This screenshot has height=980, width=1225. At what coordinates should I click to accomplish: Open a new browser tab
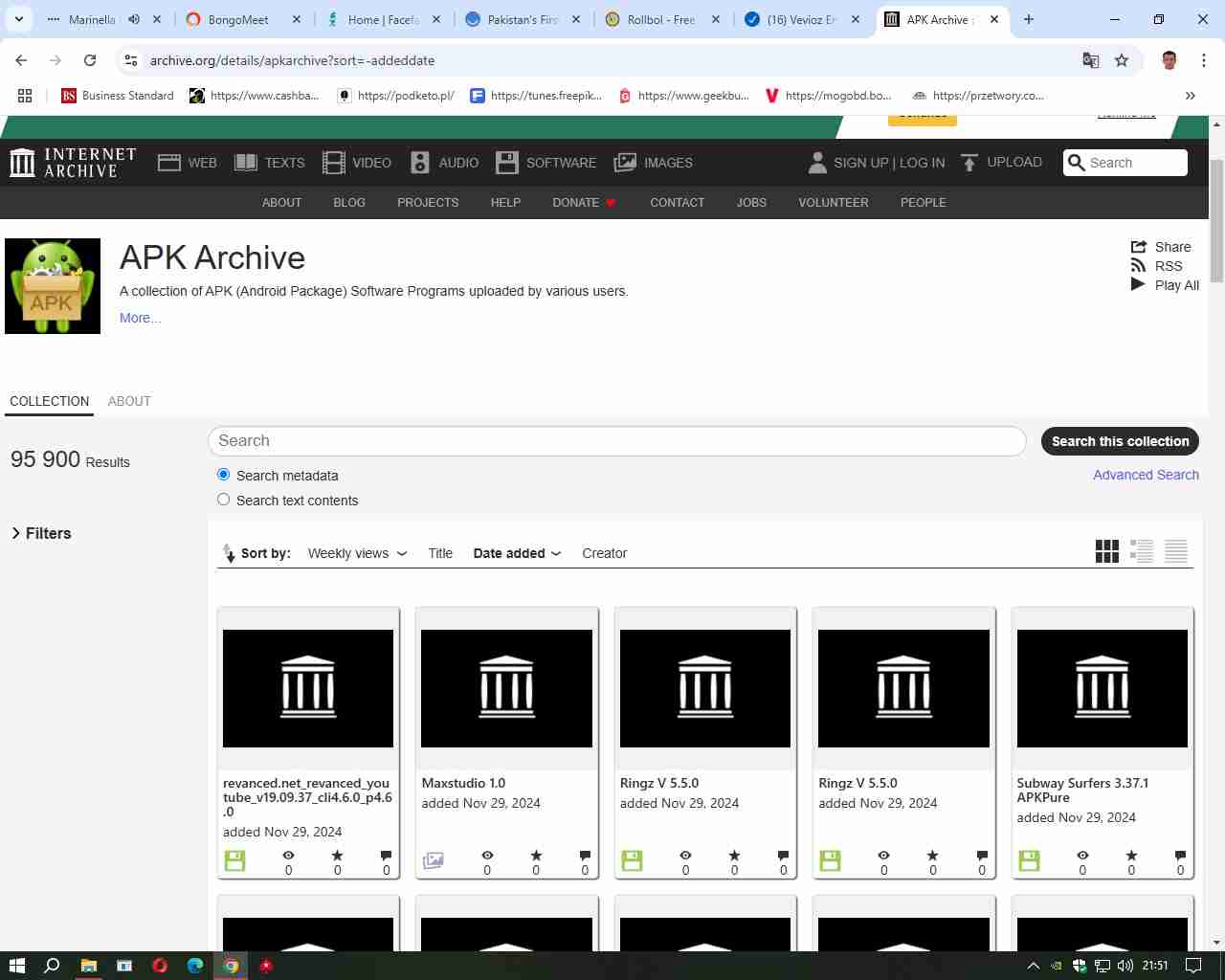click(1029, 19)
